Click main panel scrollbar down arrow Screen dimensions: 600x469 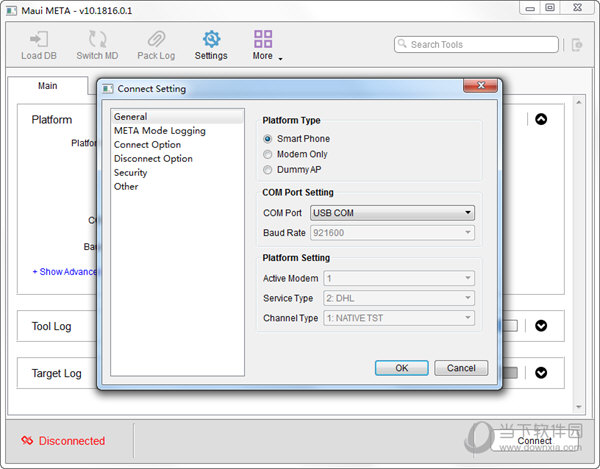pos(579,407)
